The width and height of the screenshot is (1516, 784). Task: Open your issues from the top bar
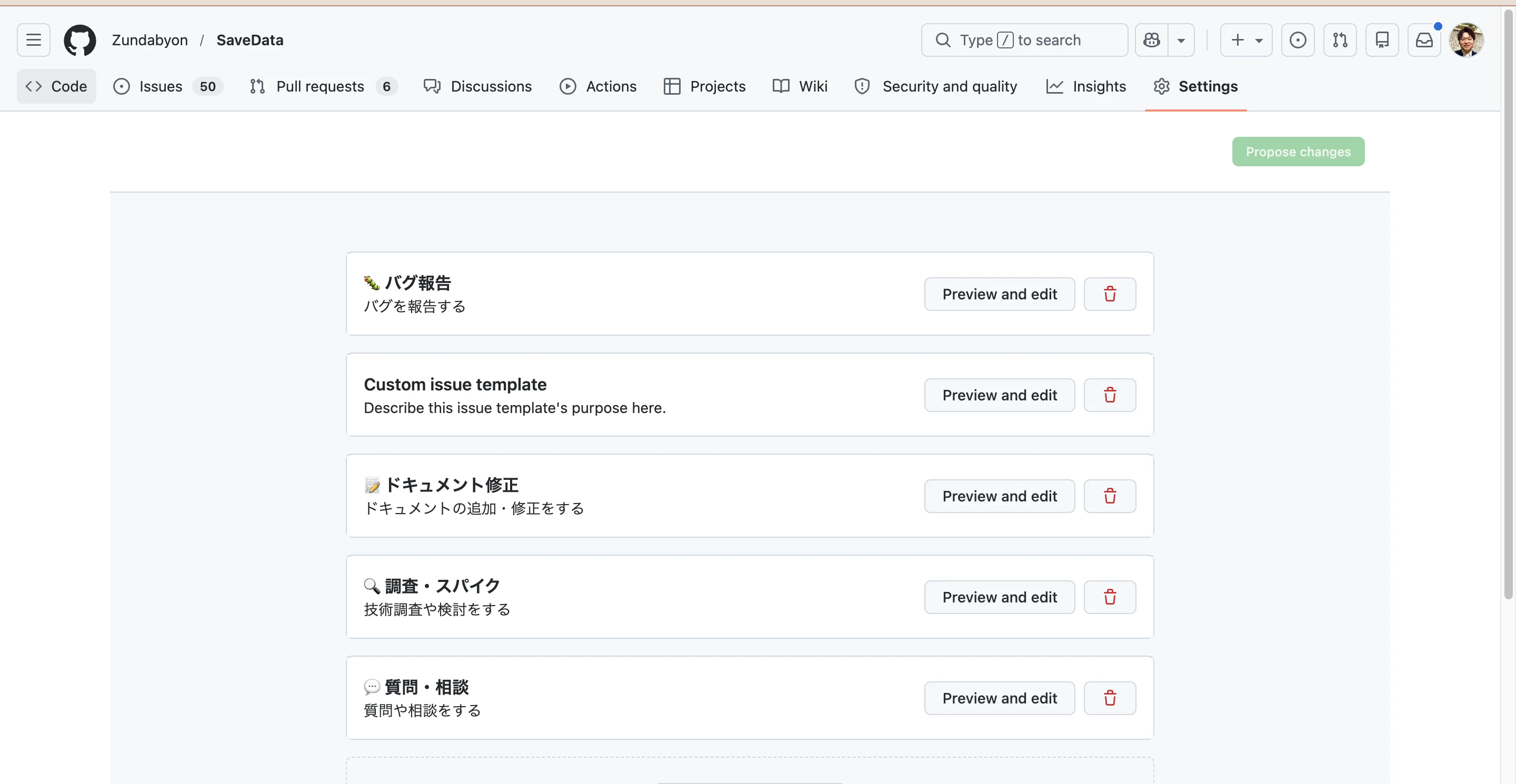[x=1298, y=39]
